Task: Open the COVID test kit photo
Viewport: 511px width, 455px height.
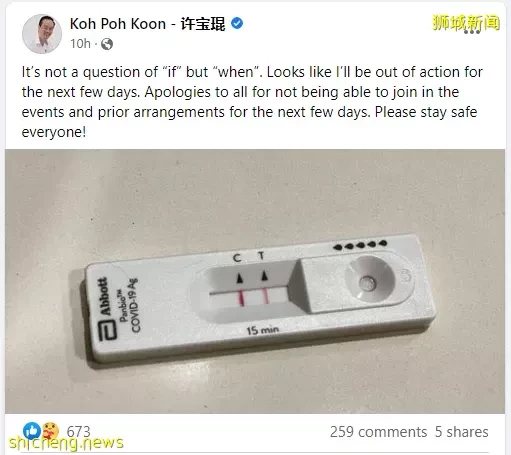Action: (x=255, y=281)
